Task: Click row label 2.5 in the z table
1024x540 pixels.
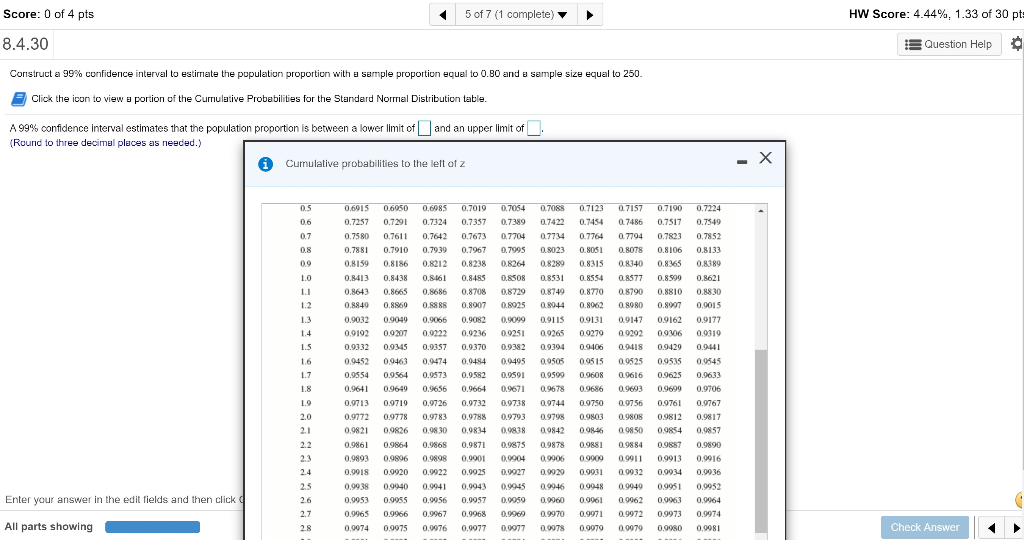Action: click(306, 486)
